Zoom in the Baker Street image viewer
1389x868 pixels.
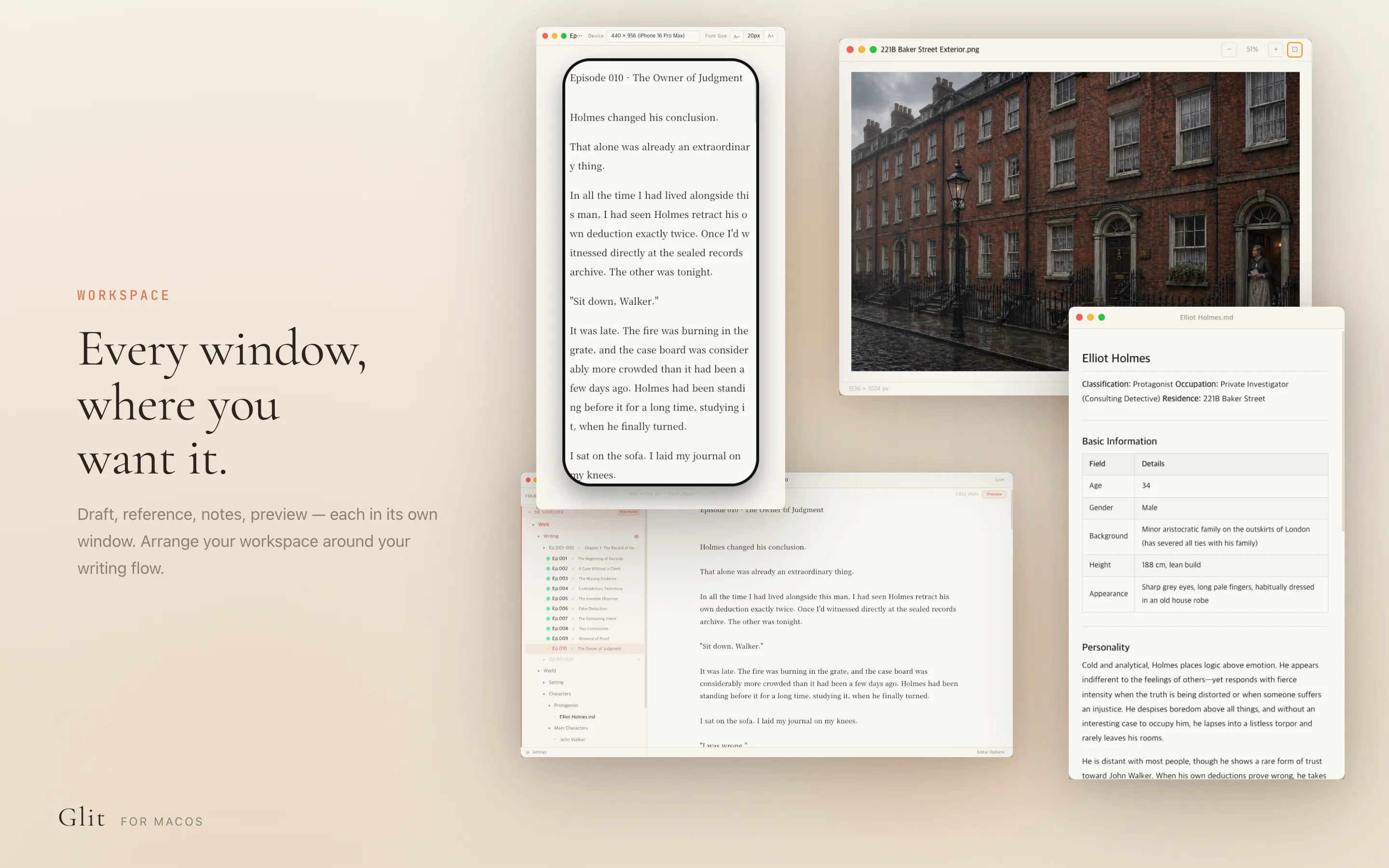(1275, 49)
